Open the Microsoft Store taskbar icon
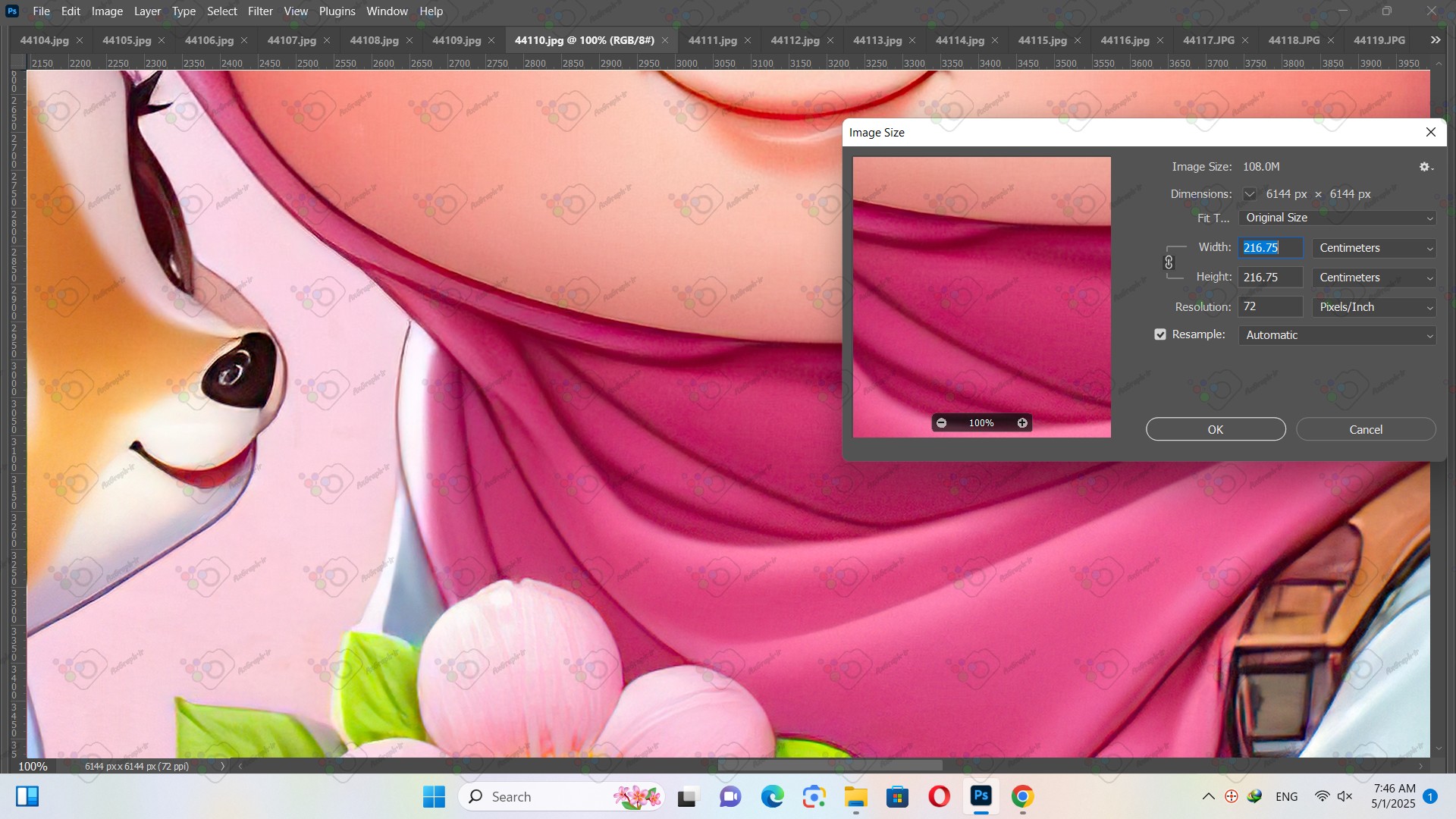The image size is (1456, 819). click(x=897, y=796)
